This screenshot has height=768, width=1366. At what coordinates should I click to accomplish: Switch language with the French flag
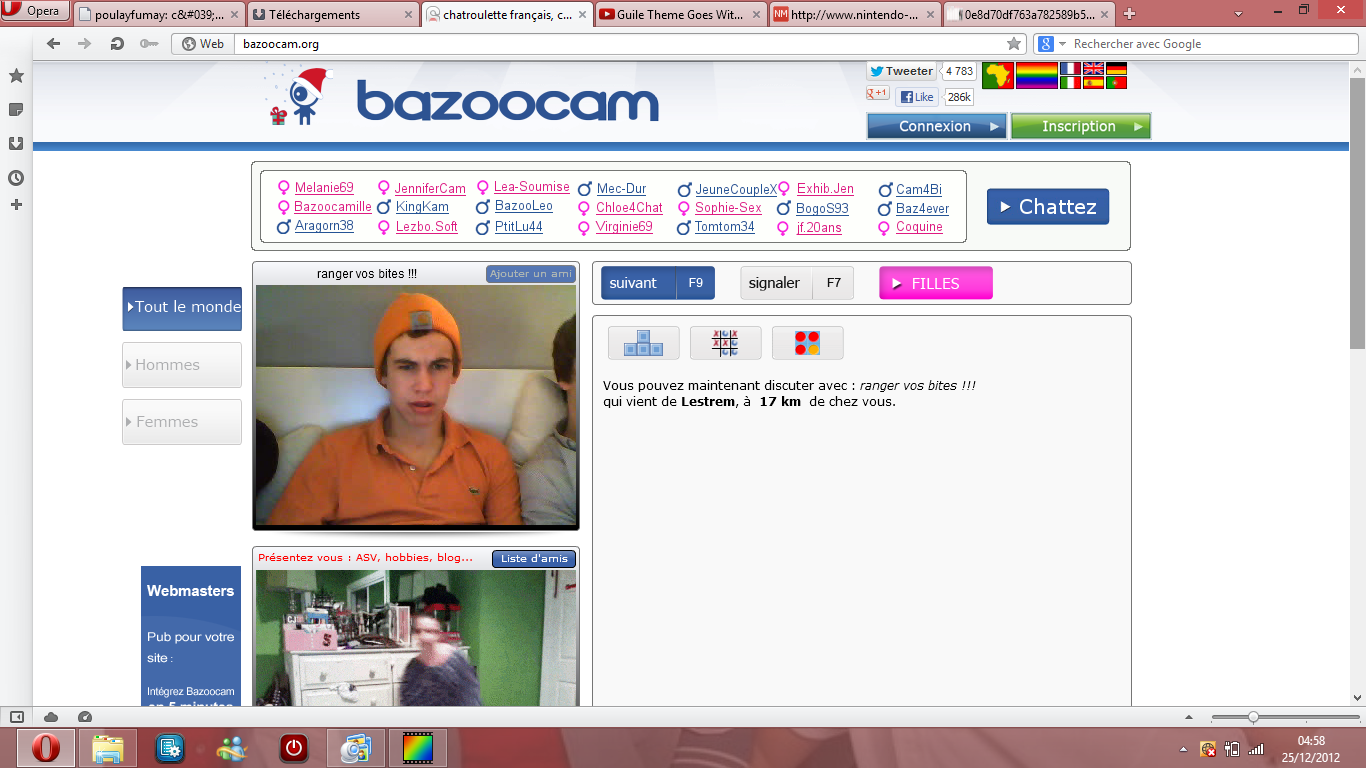pyautogui.click(x=1071, y=69)
